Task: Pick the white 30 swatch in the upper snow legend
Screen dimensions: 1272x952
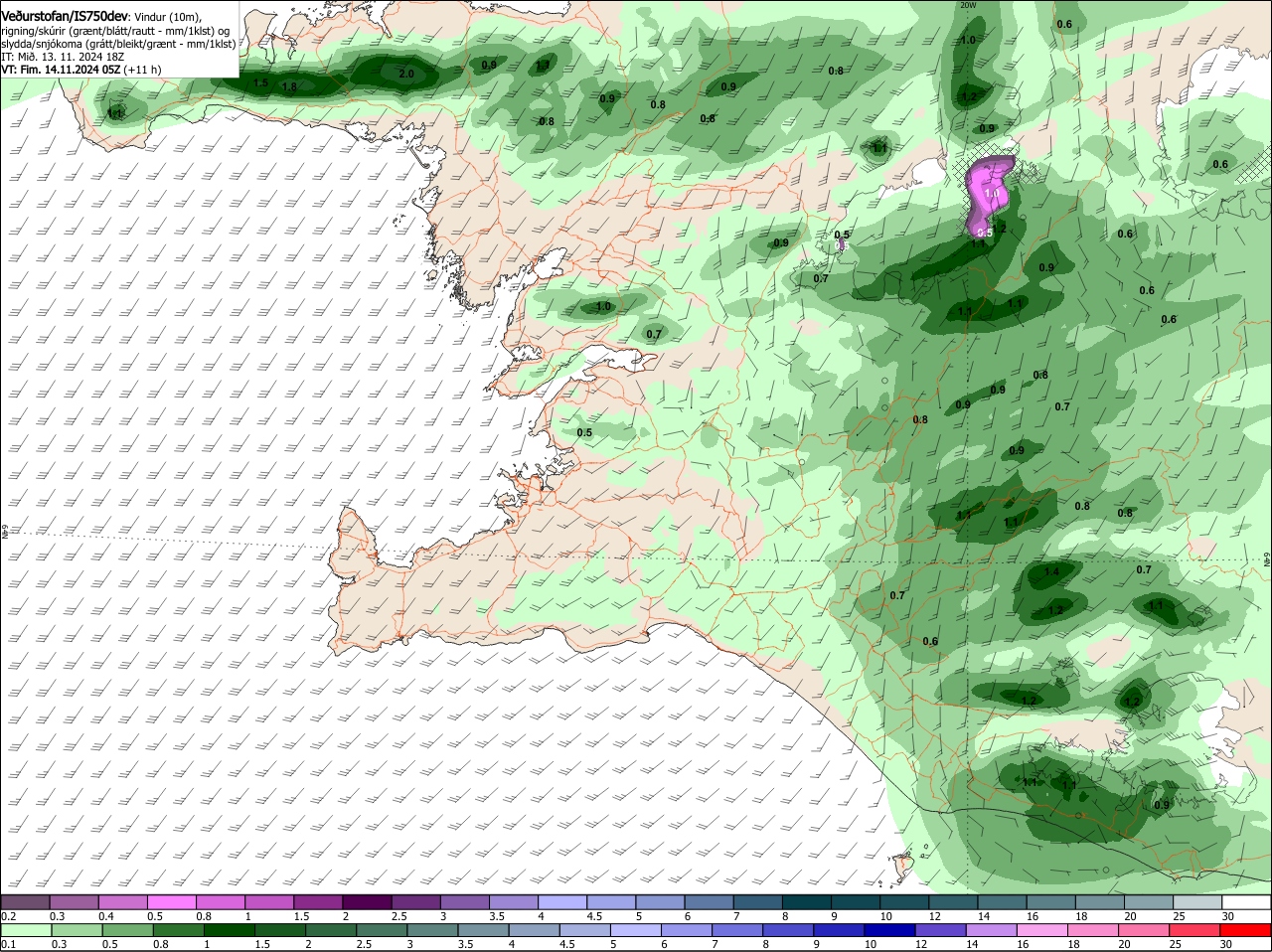Action: click(x=1246, y=901)
